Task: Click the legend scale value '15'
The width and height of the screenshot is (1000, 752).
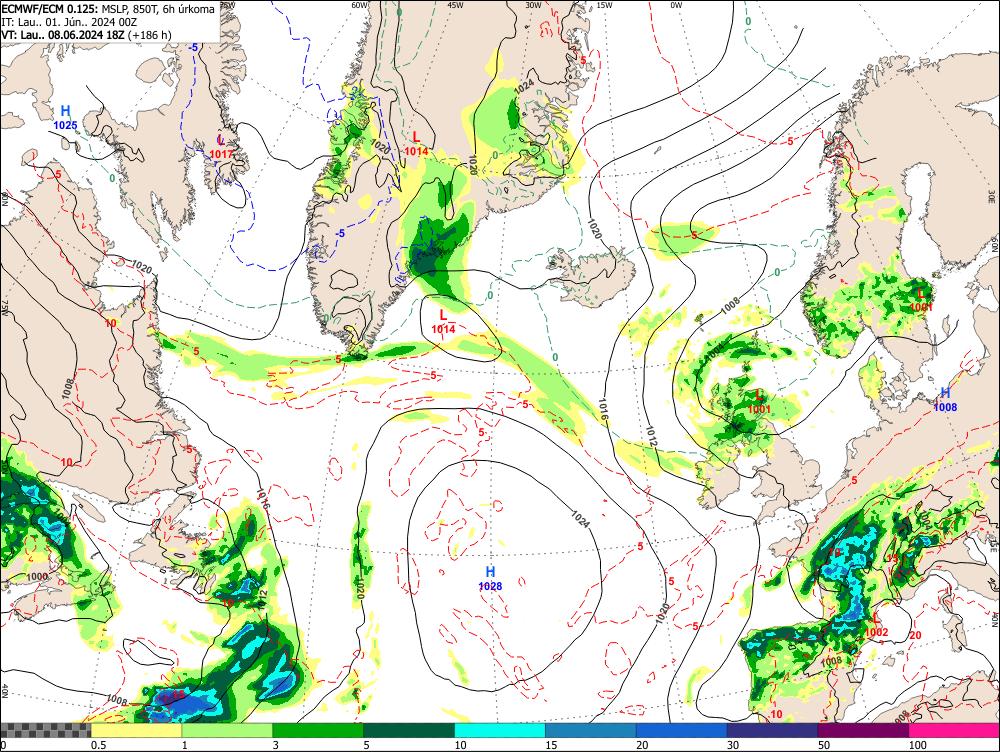Action: coord(551,744)
